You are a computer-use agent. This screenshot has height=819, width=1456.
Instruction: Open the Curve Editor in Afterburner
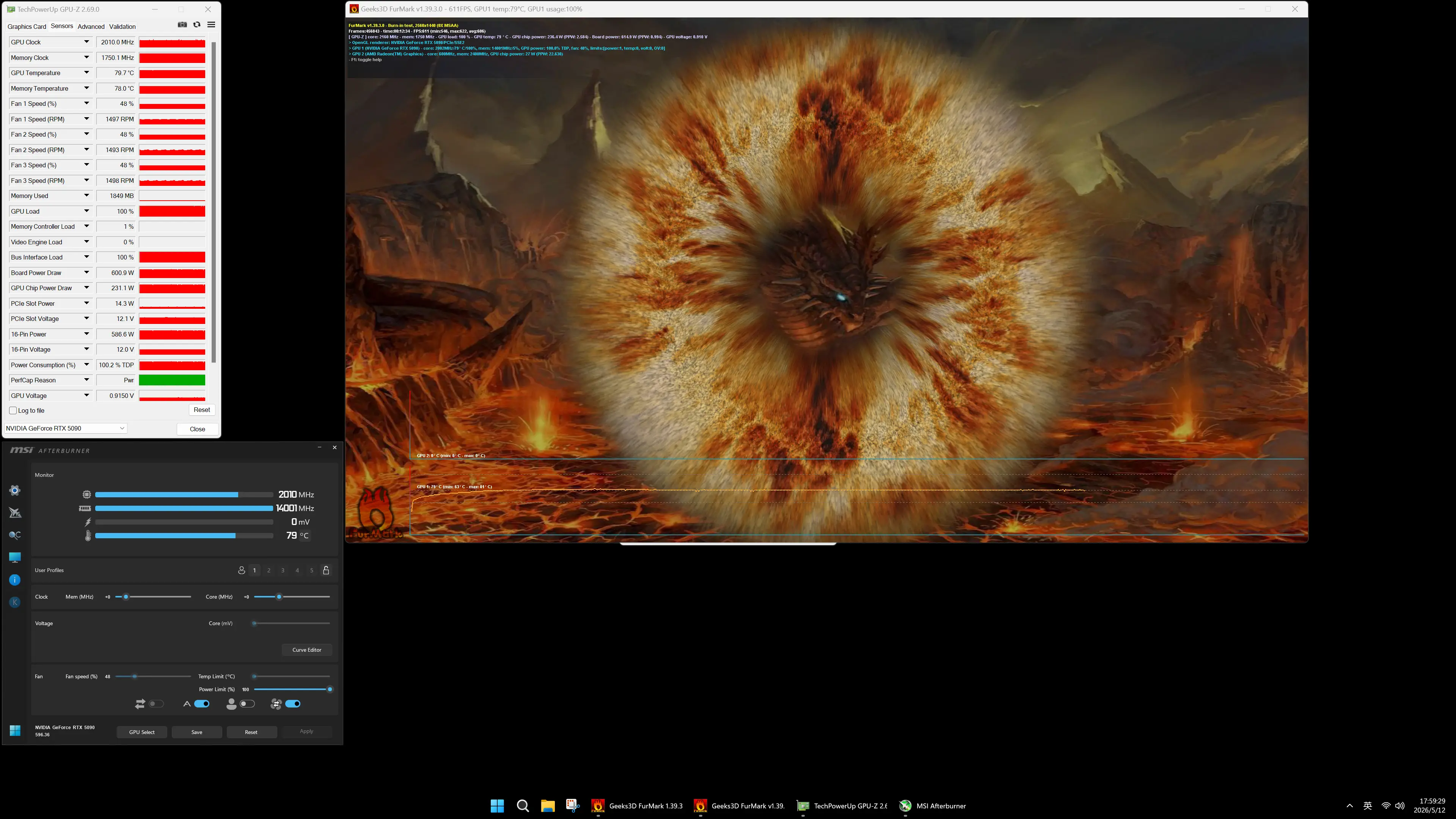(307, 650)
